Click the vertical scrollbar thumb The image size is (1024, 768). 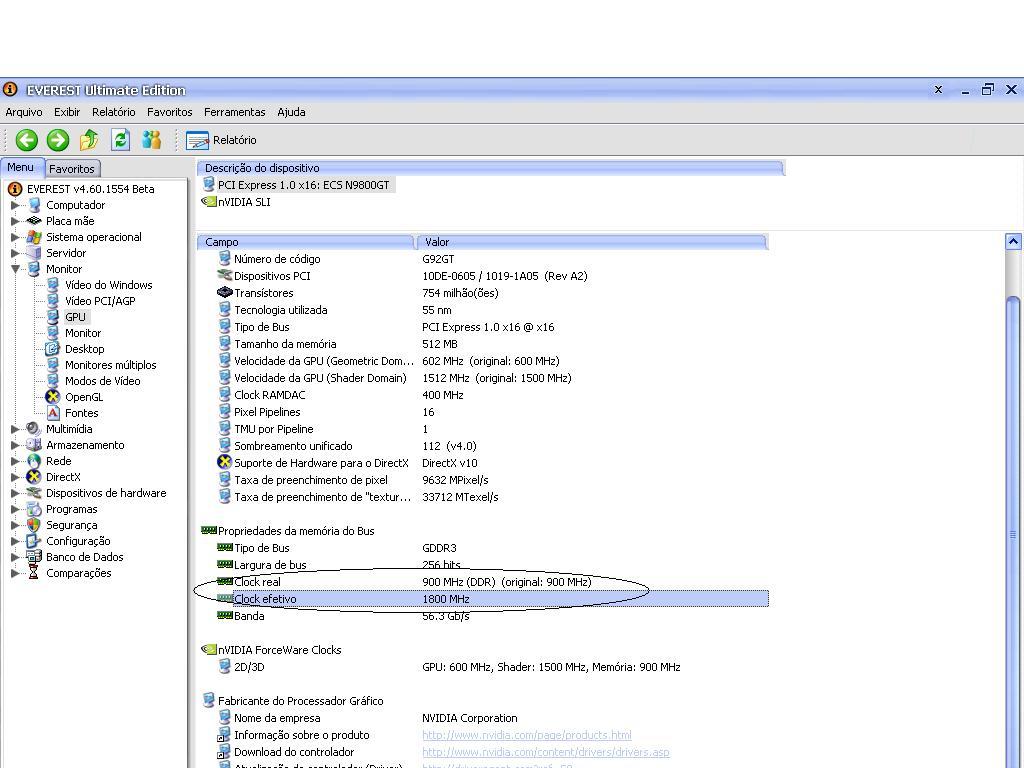point(1013,534)
